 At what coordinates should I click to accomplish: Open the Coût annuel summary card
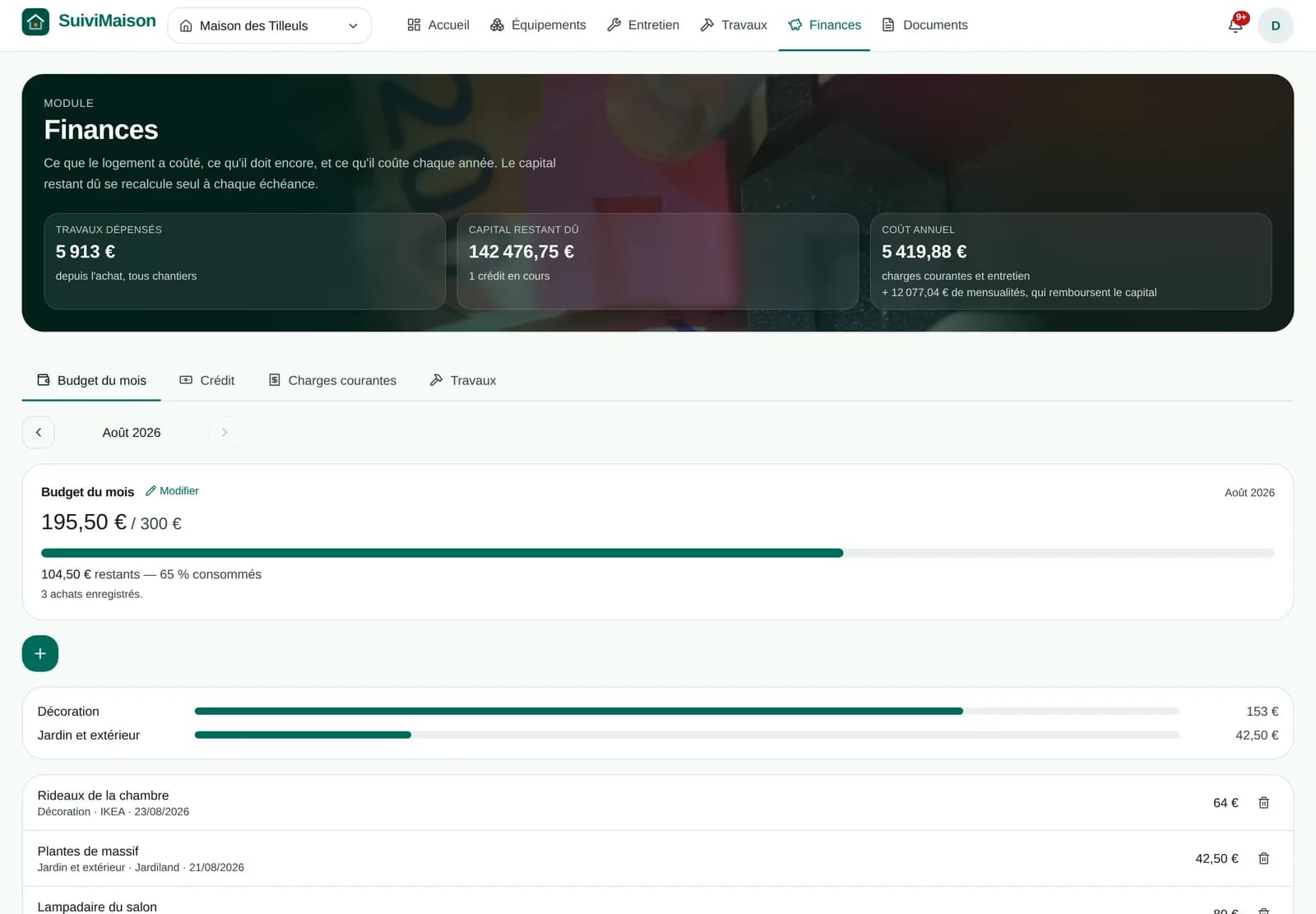pos(1070,261)
